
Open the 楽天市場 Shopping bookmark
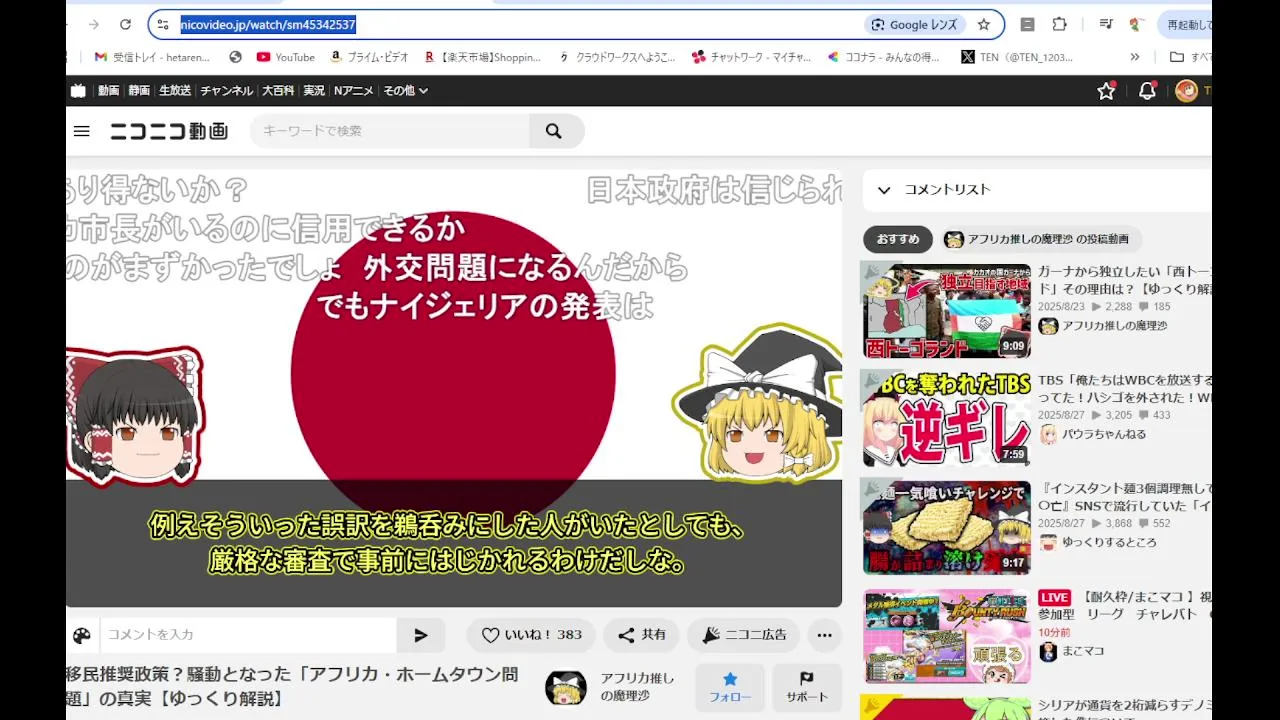pyautogui.click(x=482, y=57)
